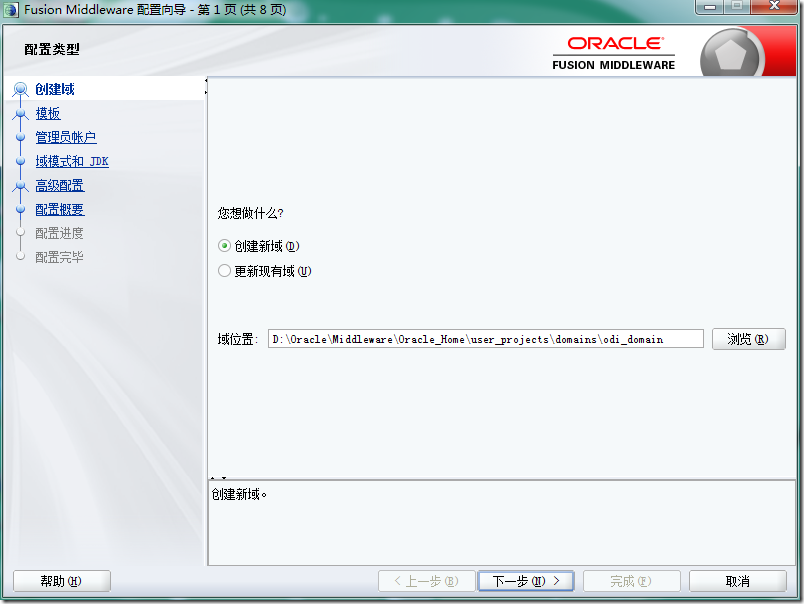Click the 浏览 browse button
The height and width of the screenshot is (604, 804).
click(748, 339)
